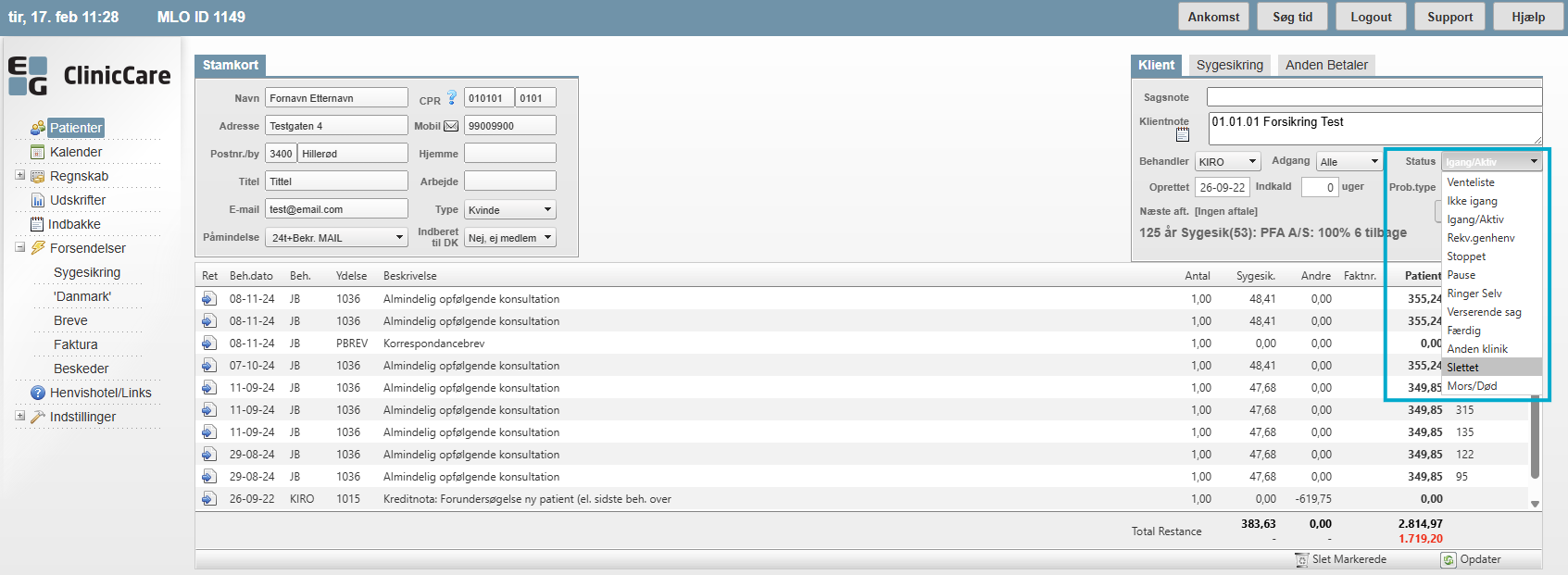Click the Udskrifter chart icon

tap(38, 200)
